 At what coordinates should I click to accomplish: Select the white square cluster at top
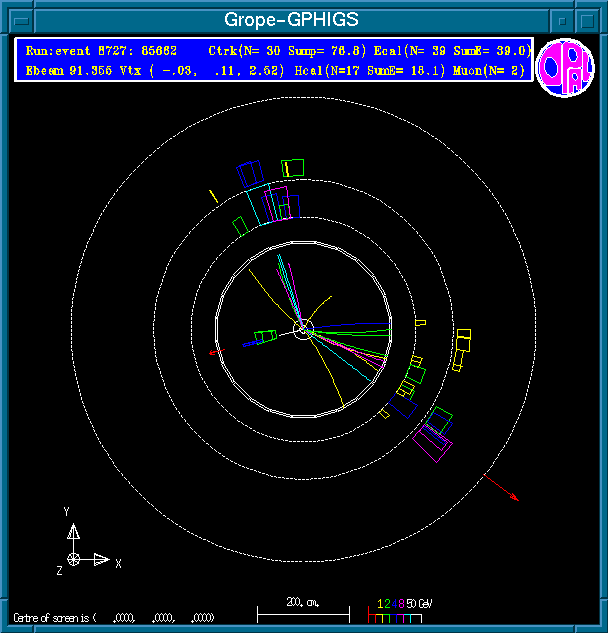(293, 167)
